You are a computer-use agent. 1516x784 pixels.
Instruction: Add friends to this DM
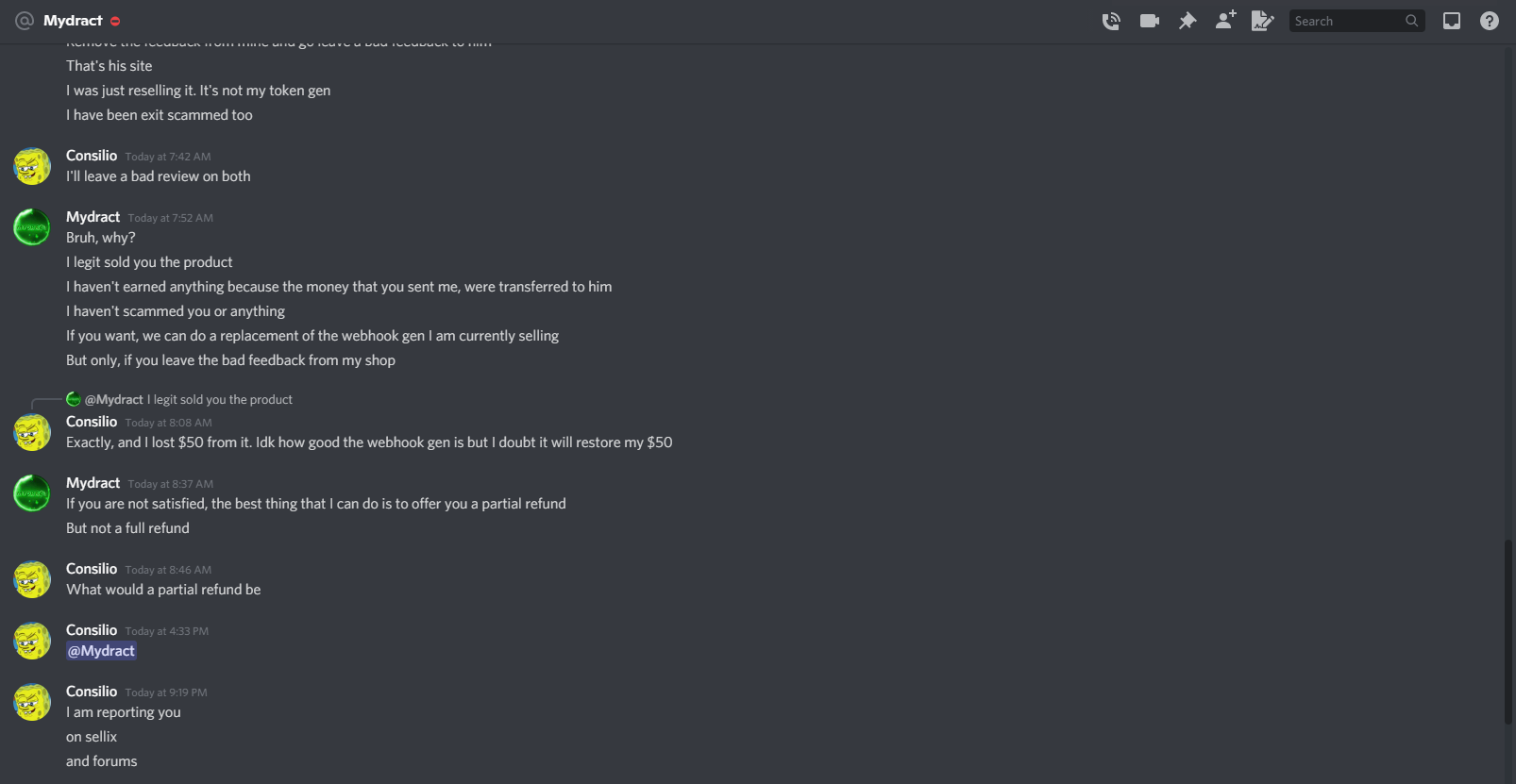(x=1225, y=20)
